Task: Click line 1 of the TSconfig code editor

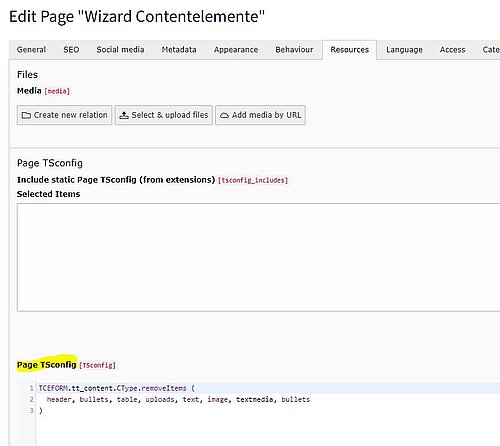Action: (268, 388)
